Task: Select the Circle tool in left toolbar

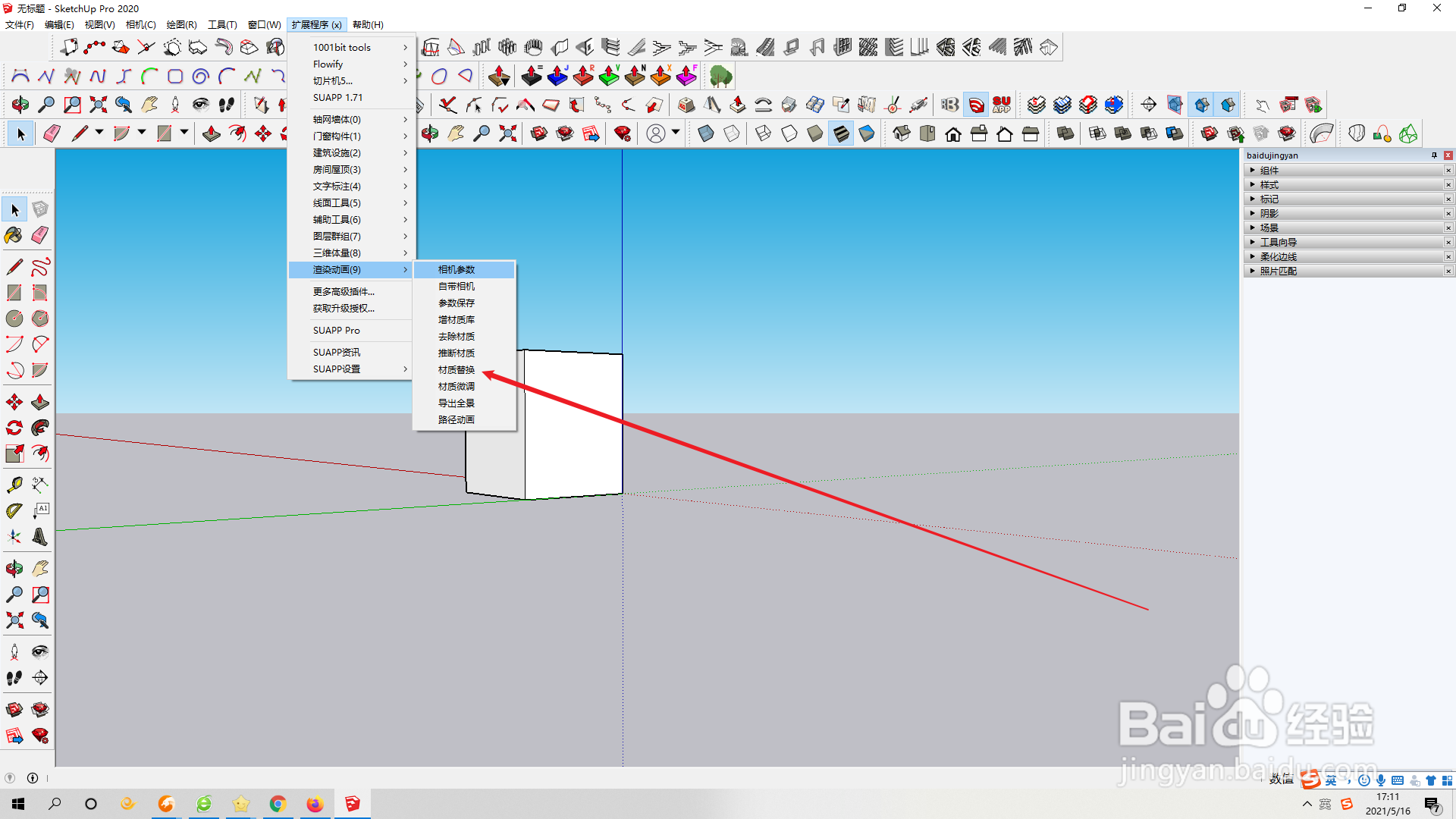Action: pyautogui.click(x=14, y=318)
